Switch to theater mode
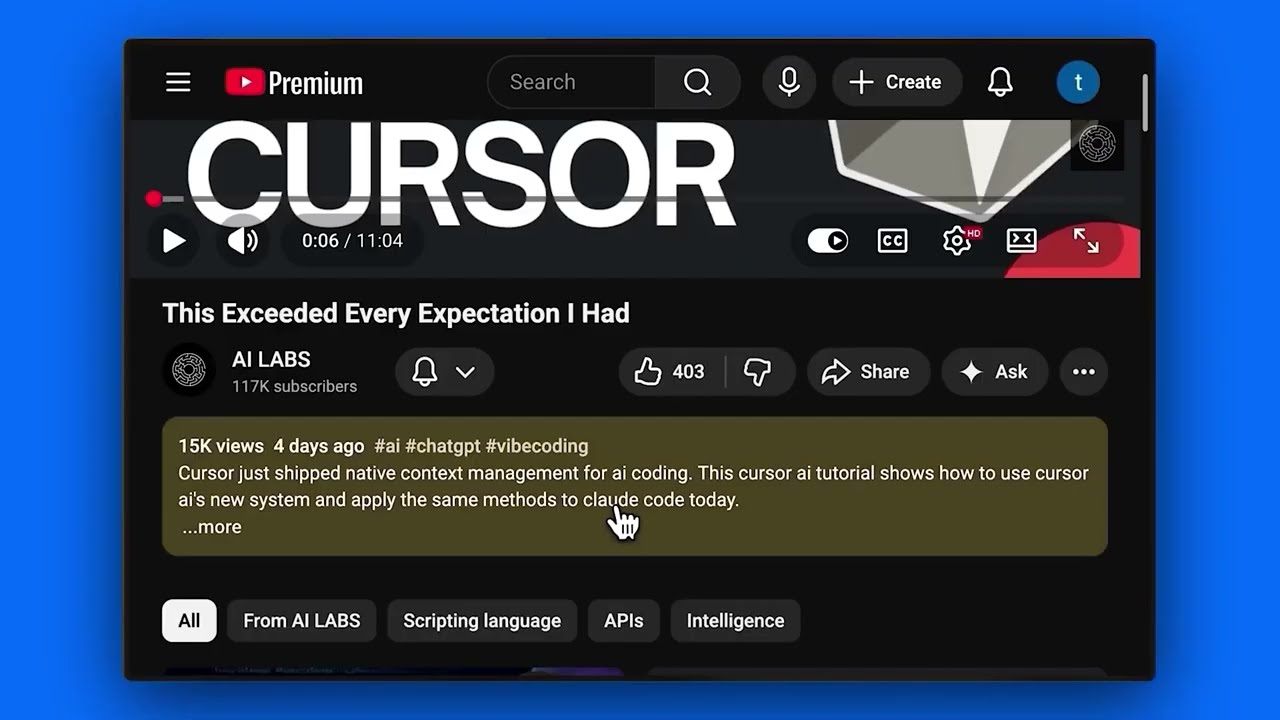Screen dimensions: 1280x720 pyautogui.click(x=1021, y=241)
